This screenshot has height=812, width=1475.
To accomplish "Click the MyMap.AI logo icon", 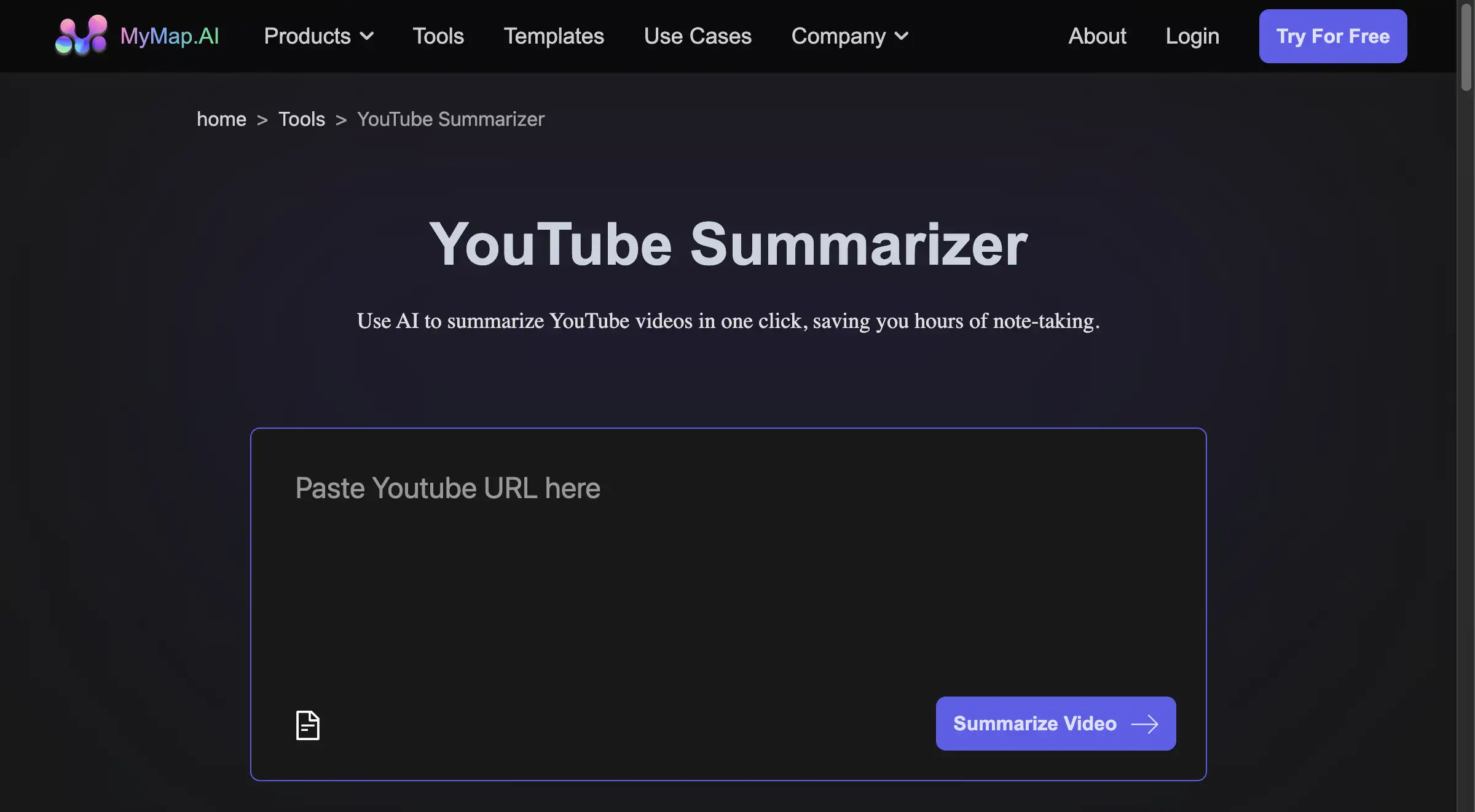I will [x=81, y=36].
